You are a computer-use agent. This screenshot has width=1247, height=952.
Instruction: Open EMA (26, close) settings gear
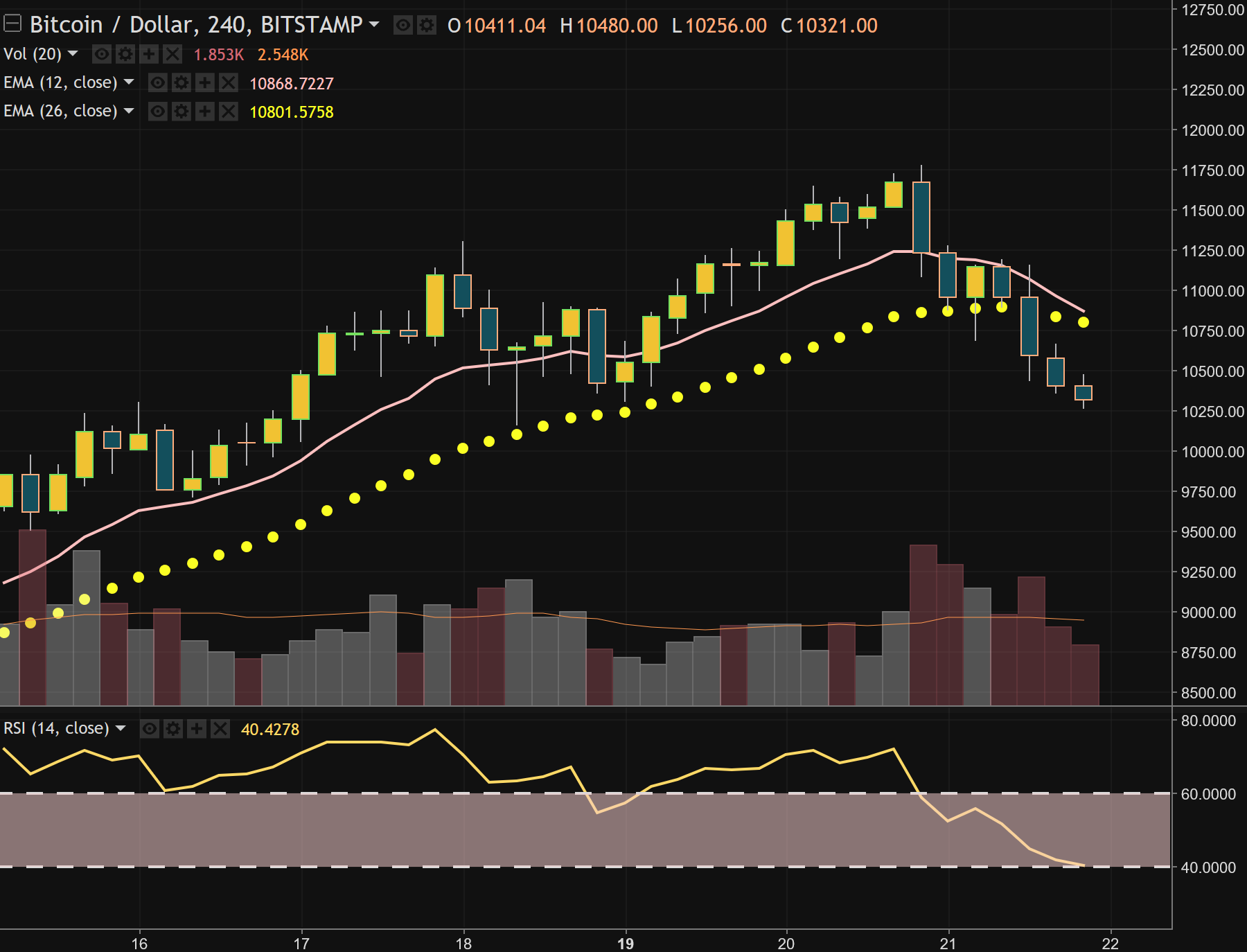point(182,112)
